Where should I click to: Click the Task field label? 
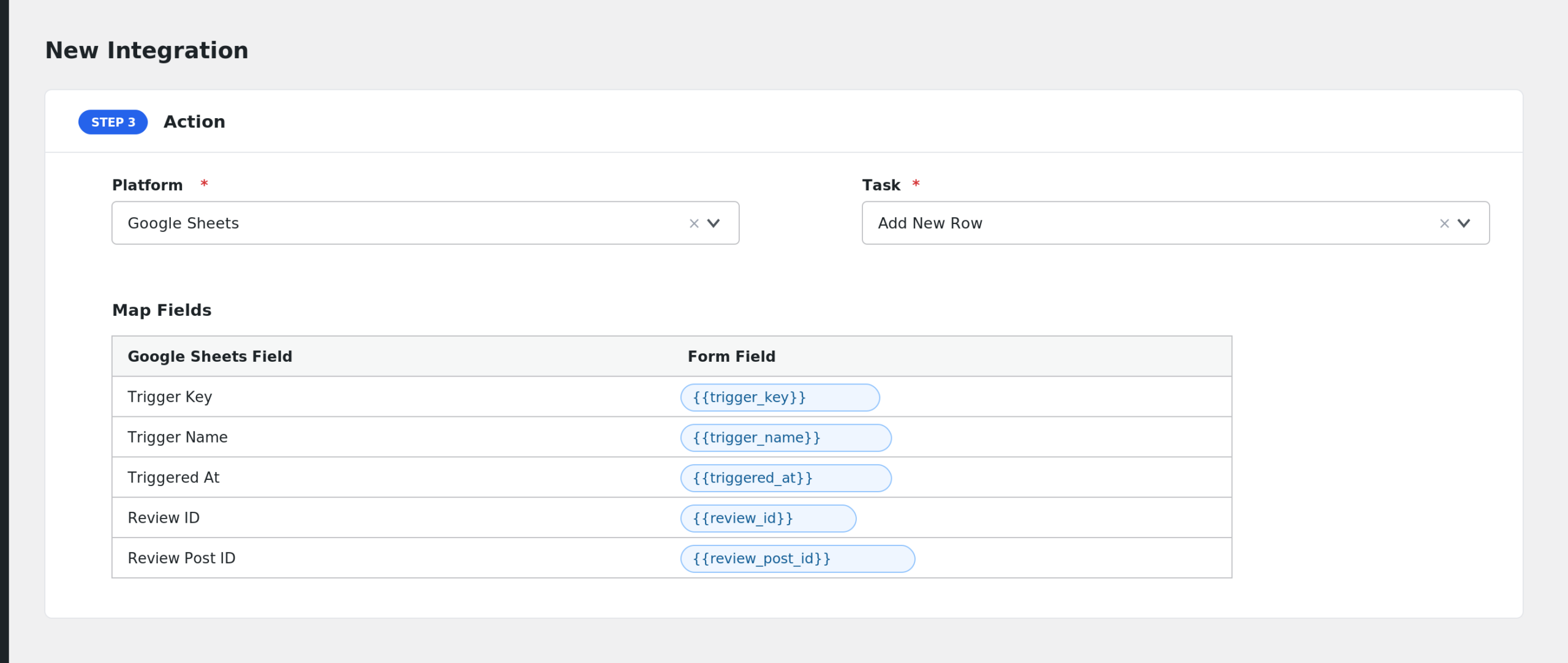tap(881, 185)
